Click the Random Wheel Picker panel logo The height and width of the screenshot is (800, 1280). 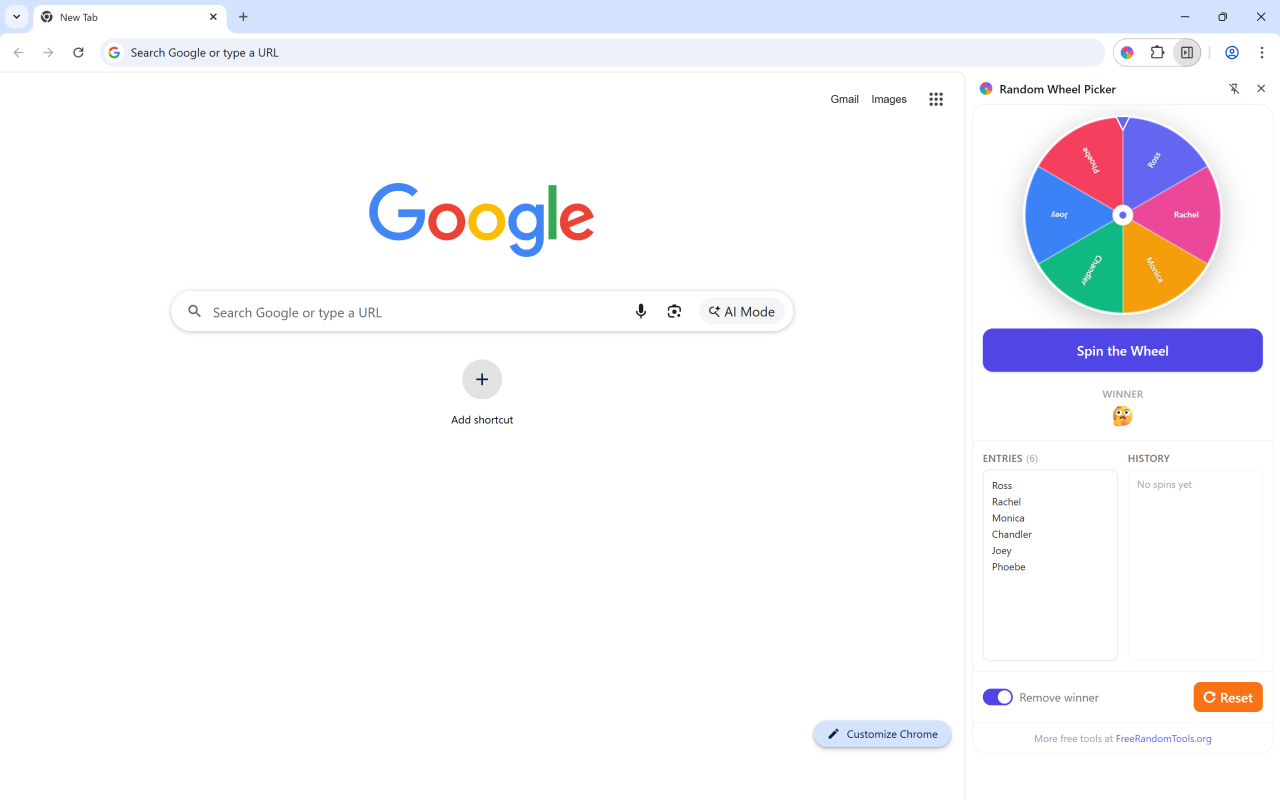tap(986, 89)
